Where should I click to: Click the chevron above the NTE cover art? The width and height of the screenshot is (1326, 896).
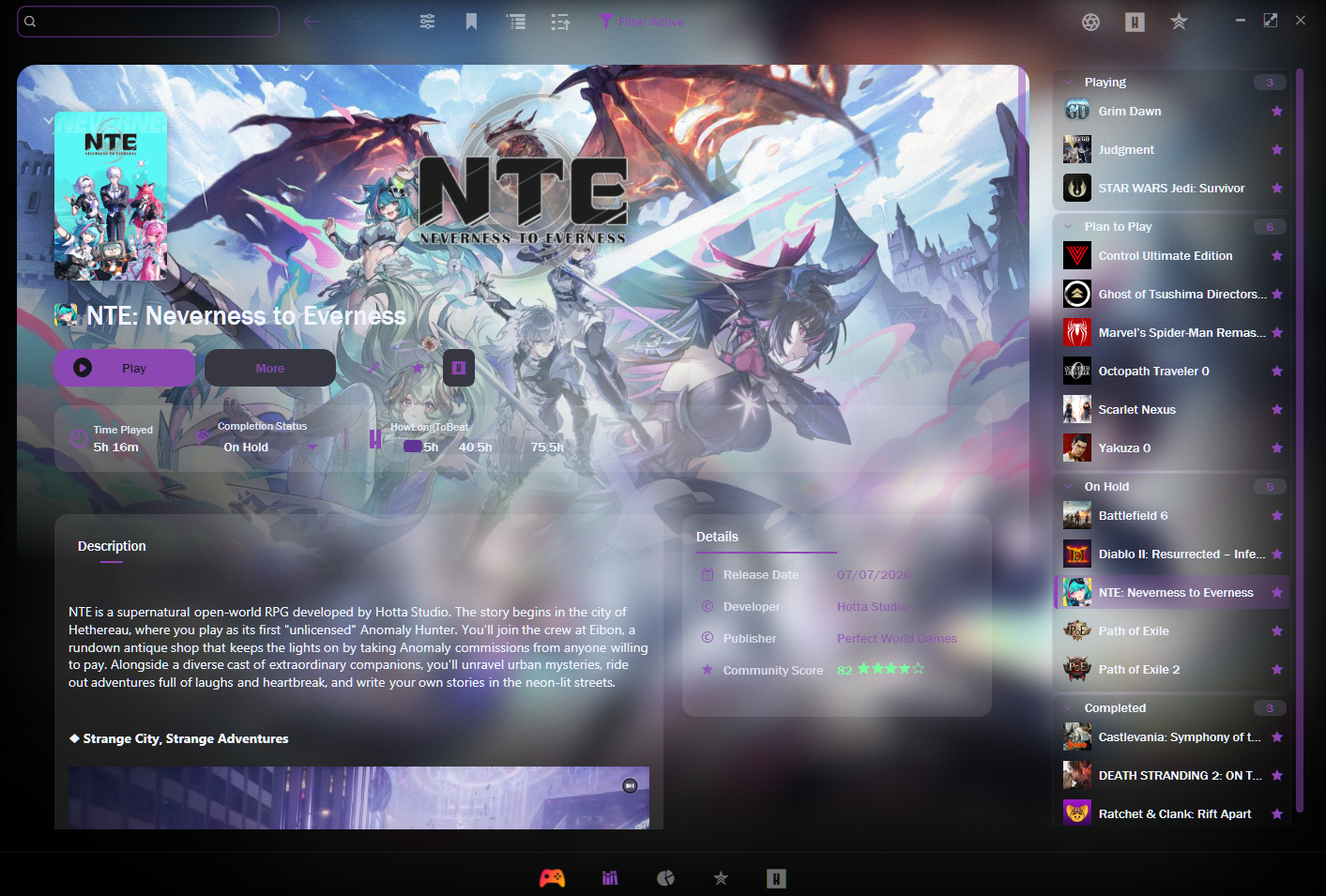click(48, 120)
